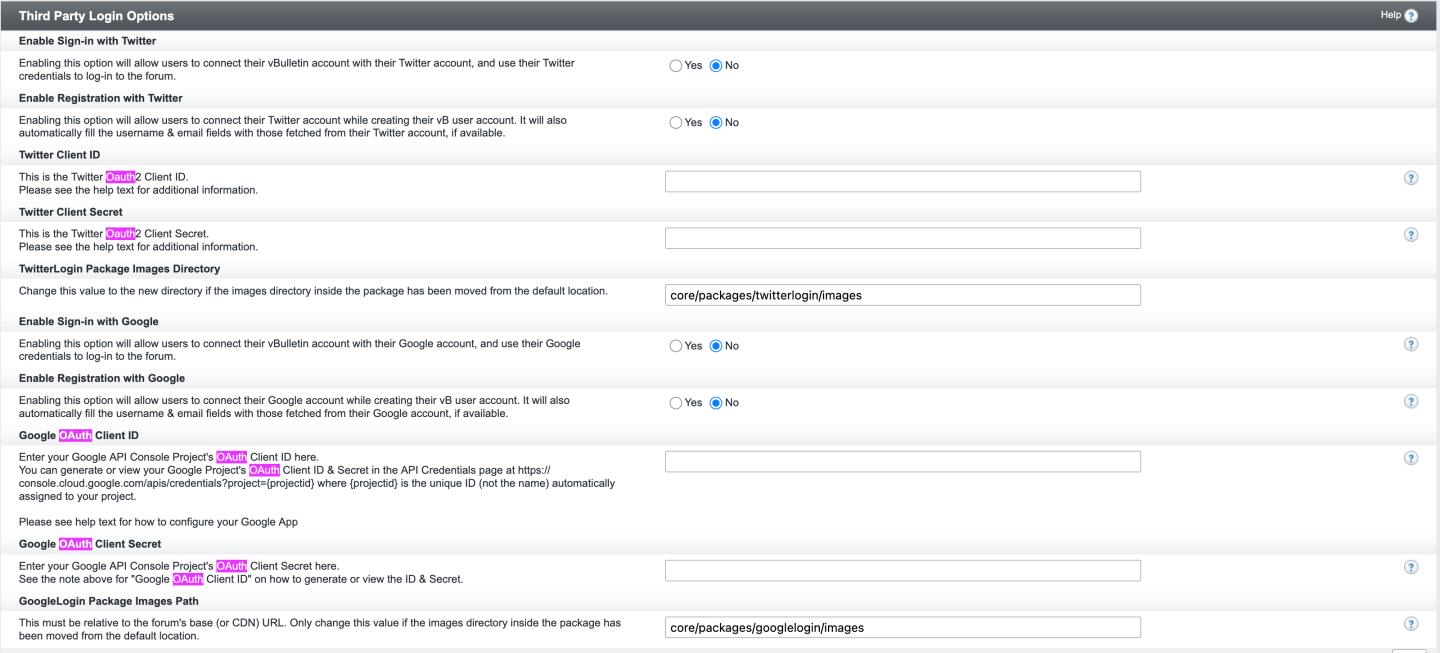This screenshot has width=1440, height=653.
Task: Open help icon for GoogleLogin Package Images Path
Action: pyautogui.click(x=1411, y=624)
